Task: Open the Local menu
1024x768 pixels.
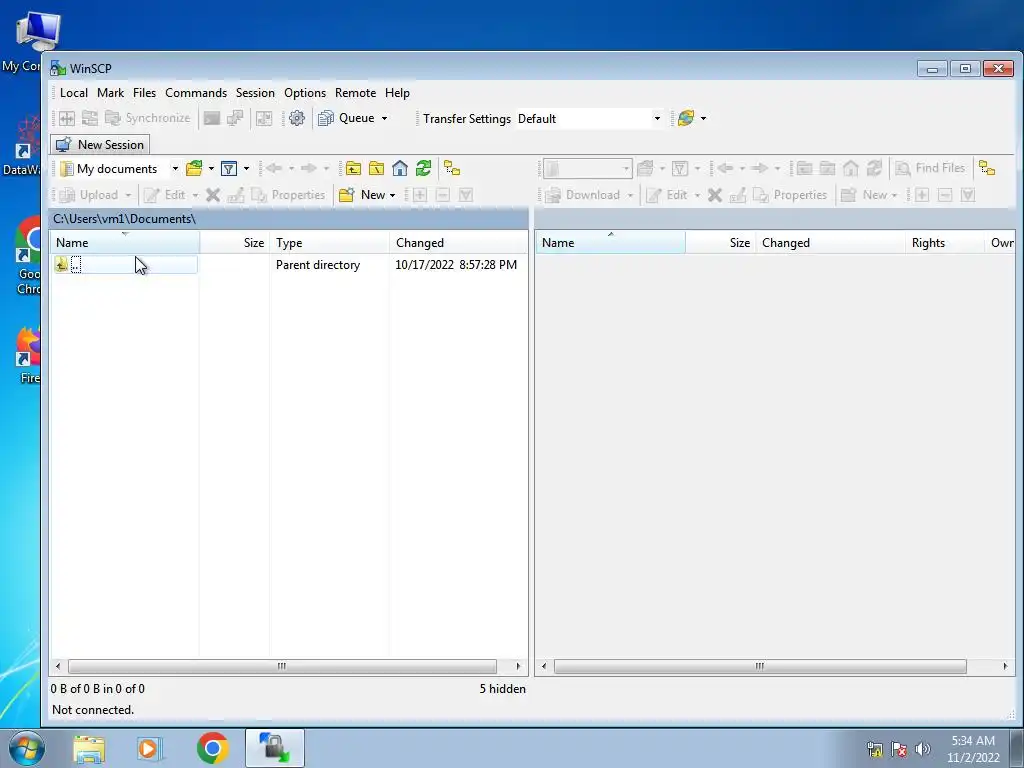Action: (x=74, y=93)
